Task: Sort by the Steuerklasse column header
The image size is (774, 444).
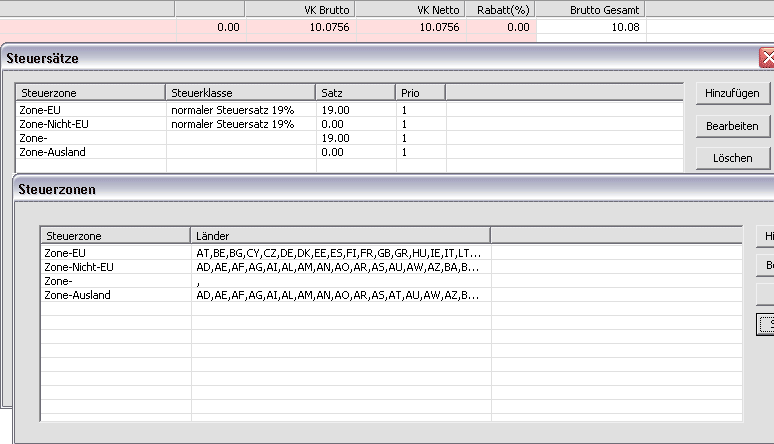Action: click(240, 93)
